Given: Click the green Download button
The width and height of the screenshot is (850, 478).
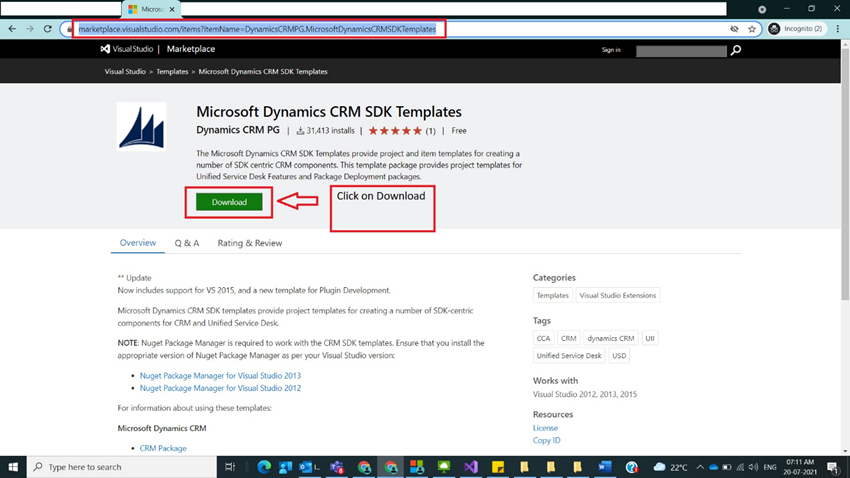Looking at the screenshot, I should click(229, 202).
